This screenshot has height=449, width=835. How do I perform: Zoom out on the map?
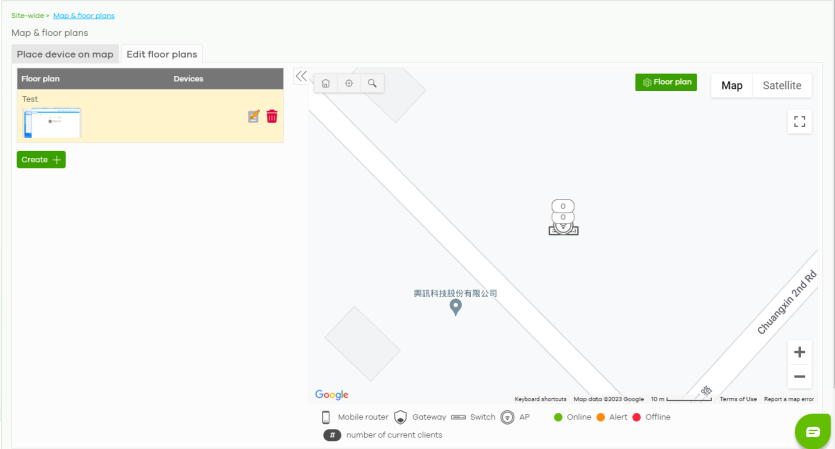click(799, 377)
